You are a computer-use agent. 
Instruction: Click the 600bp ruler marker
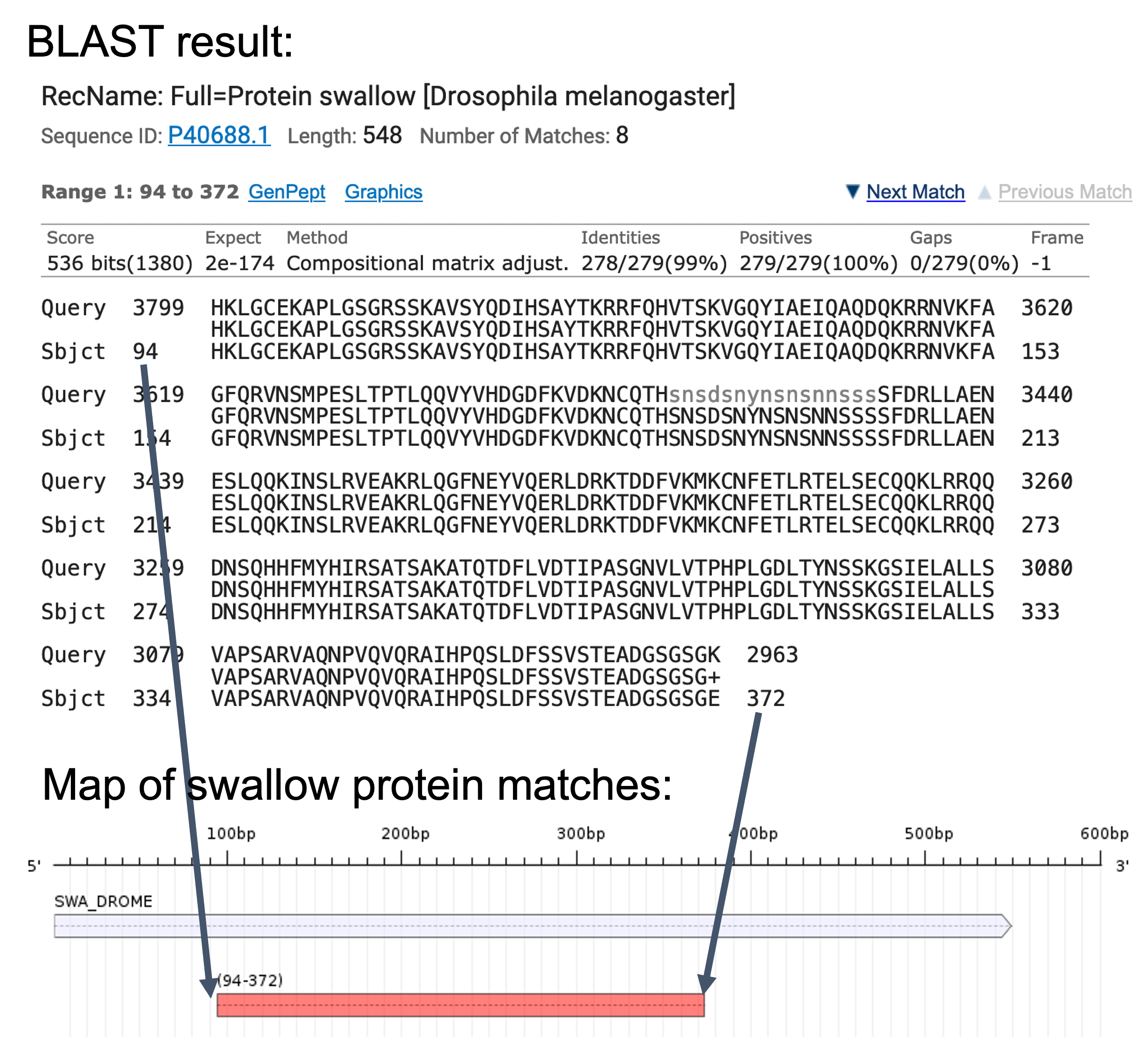point(1104,833)
